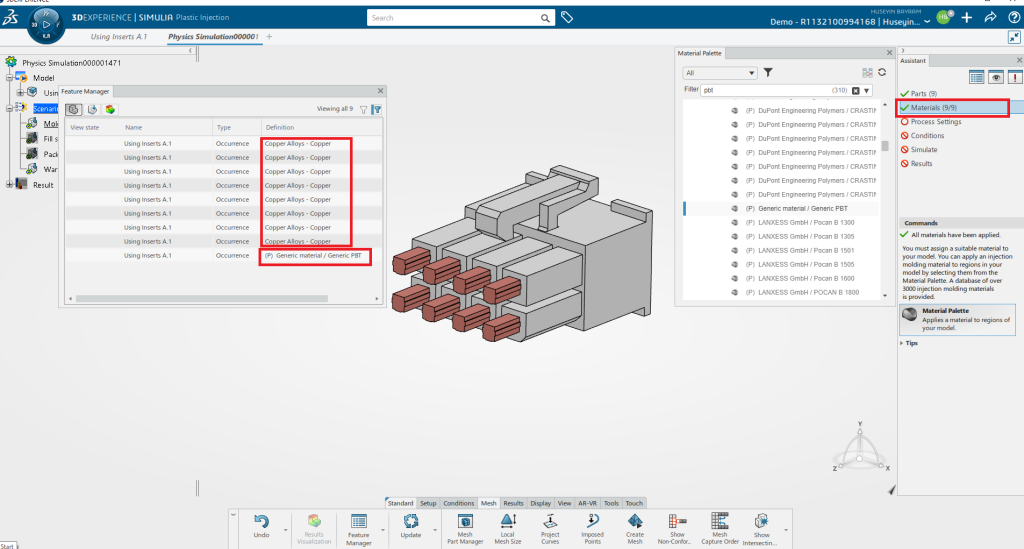The image size is (1024, 549).
Task: Refresh the Material Palette list
Action: tap(882, 73)
